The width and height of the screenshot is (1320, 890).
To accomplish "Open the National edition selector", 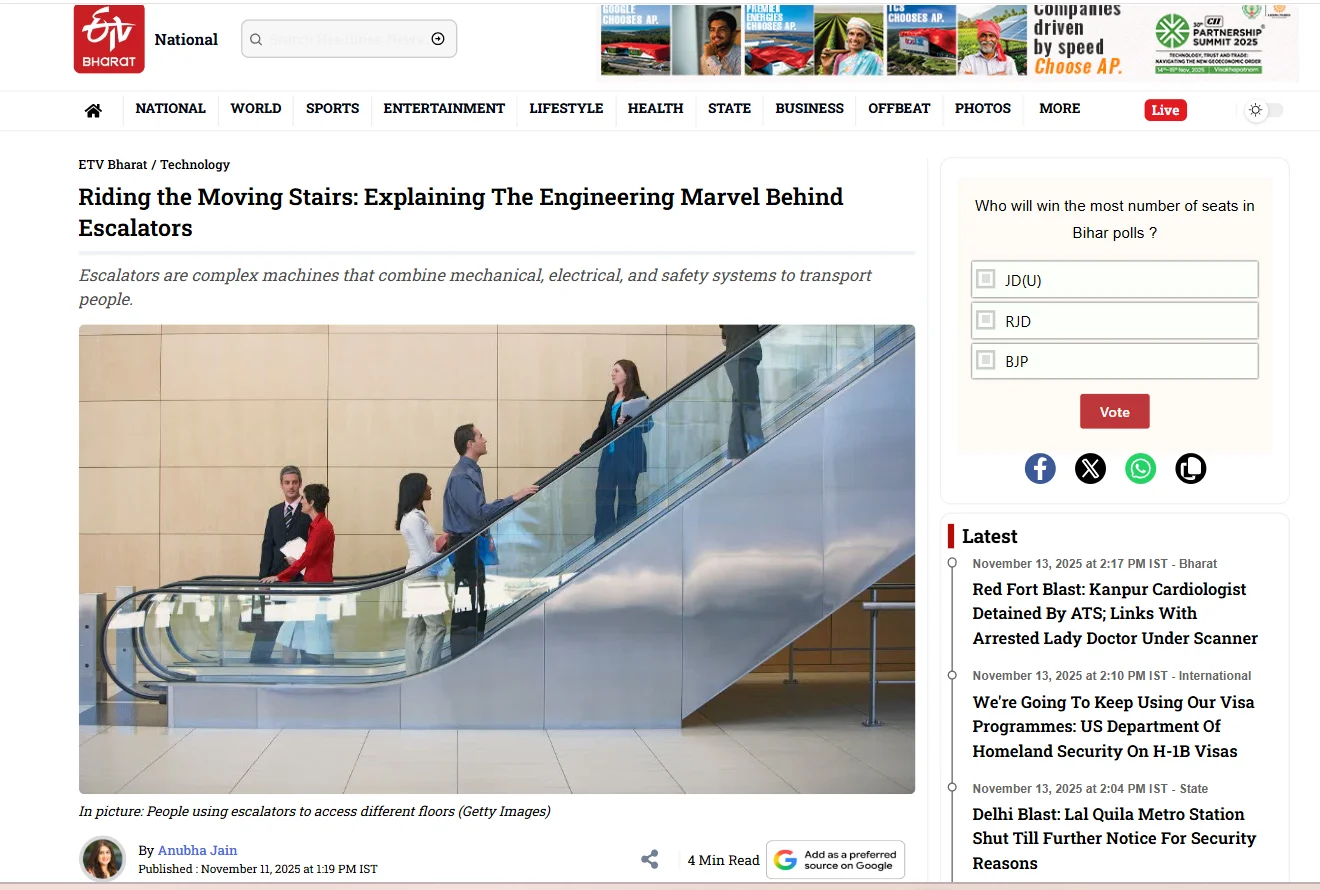I will pyautogui.click(x=186, y=40).
